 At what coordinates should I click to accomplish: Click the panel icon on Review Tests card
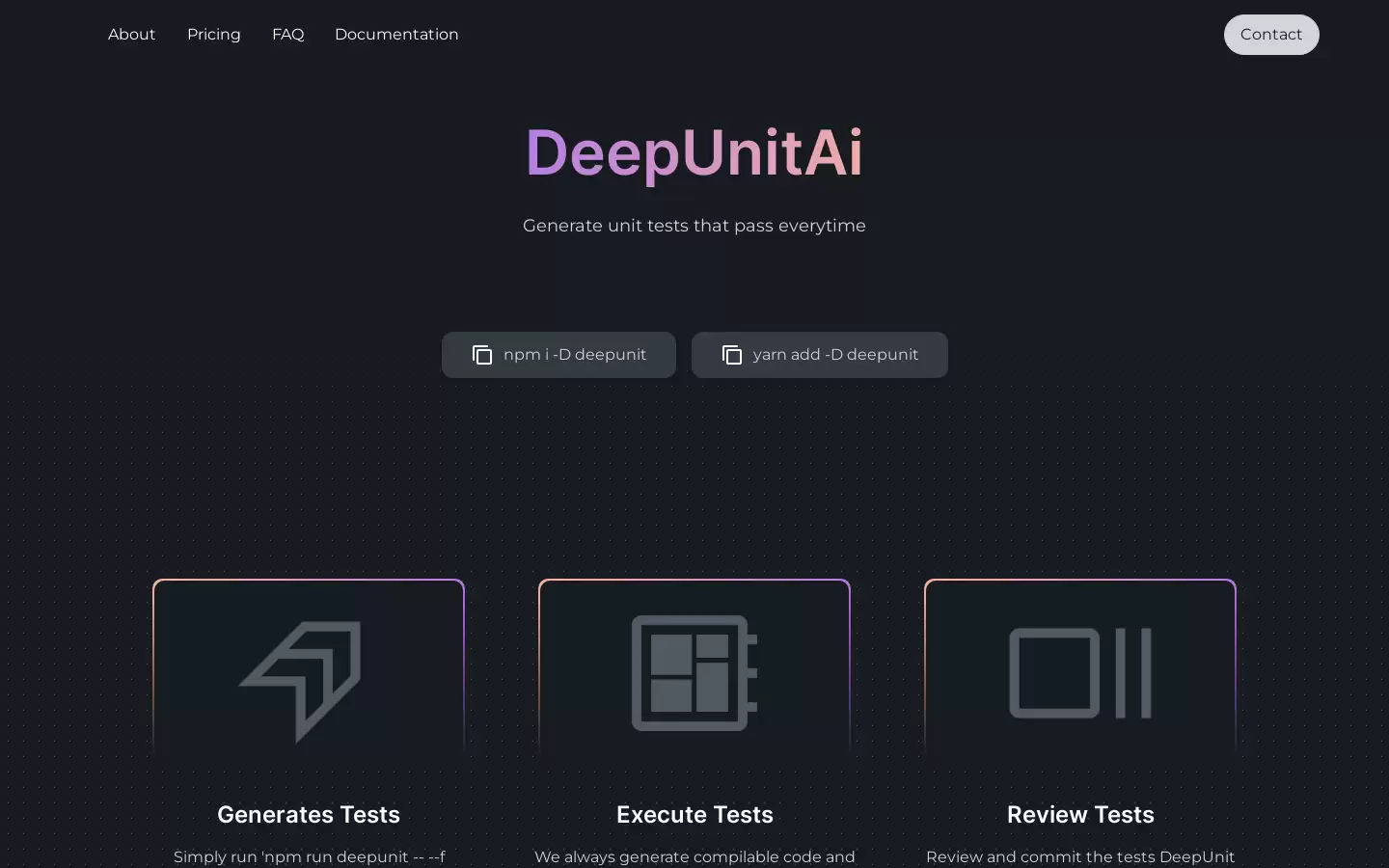pyautogui.click(x=1080, y=673)
